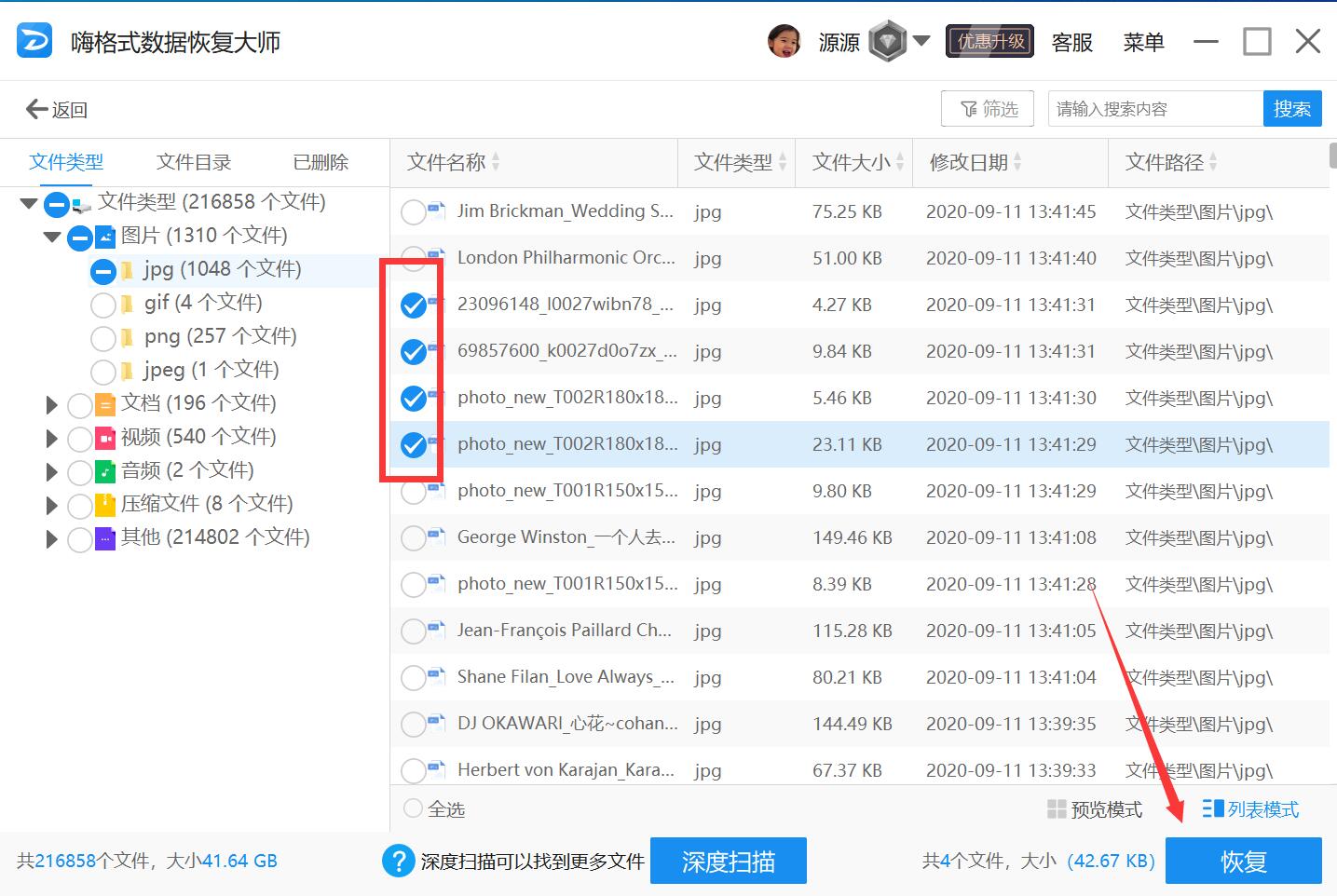The height and width of the screenshot is (896, 1337).
Task: Switch to the 文件类型 tab
Action: pyautogui.click(x=66, y=162)
